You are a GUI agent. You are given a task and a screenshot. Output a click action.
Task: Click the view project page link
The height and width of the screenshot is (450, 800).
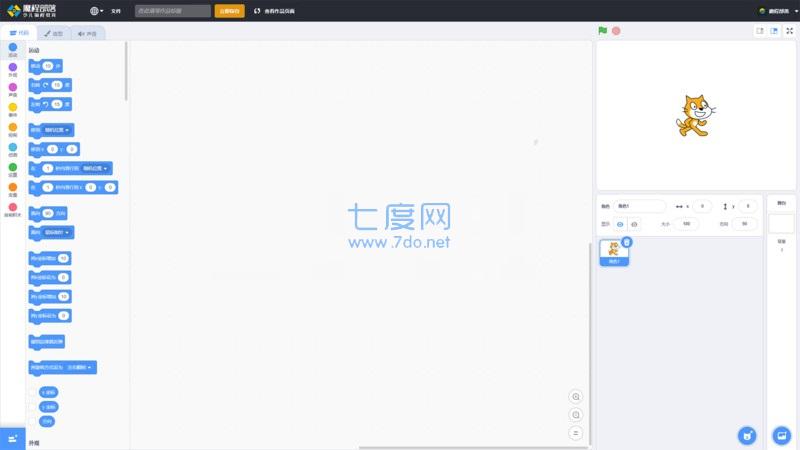click(x=274, y=11)
